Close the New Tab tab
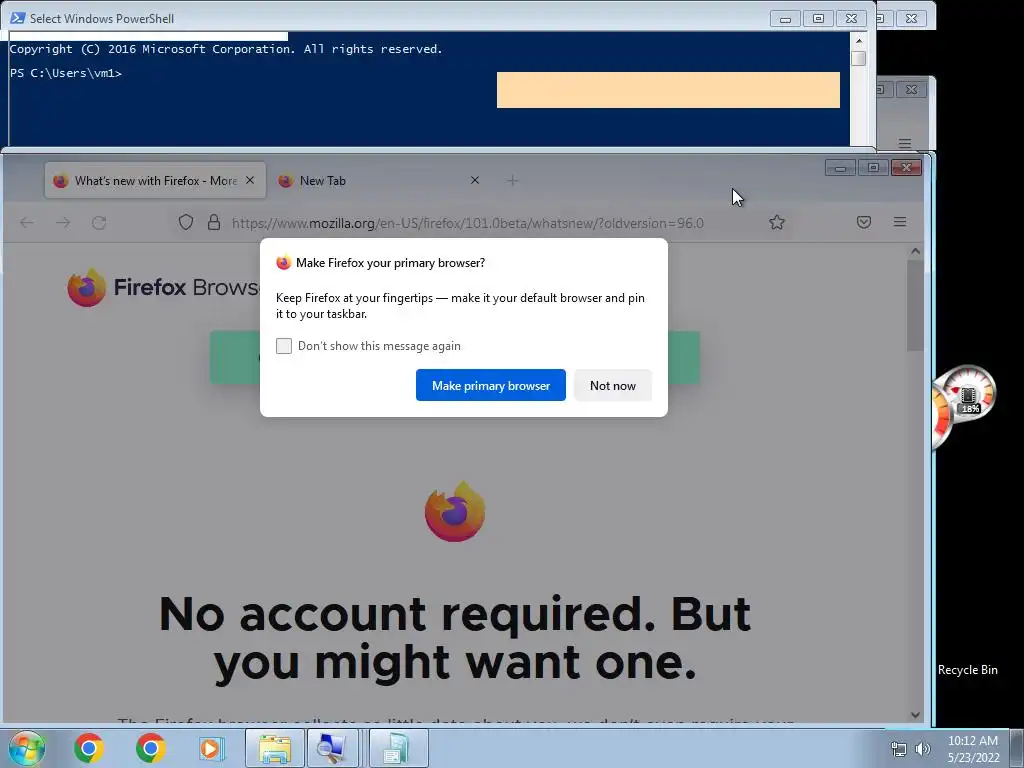This screenshot has height=768, width=1024. pos(475,180)
